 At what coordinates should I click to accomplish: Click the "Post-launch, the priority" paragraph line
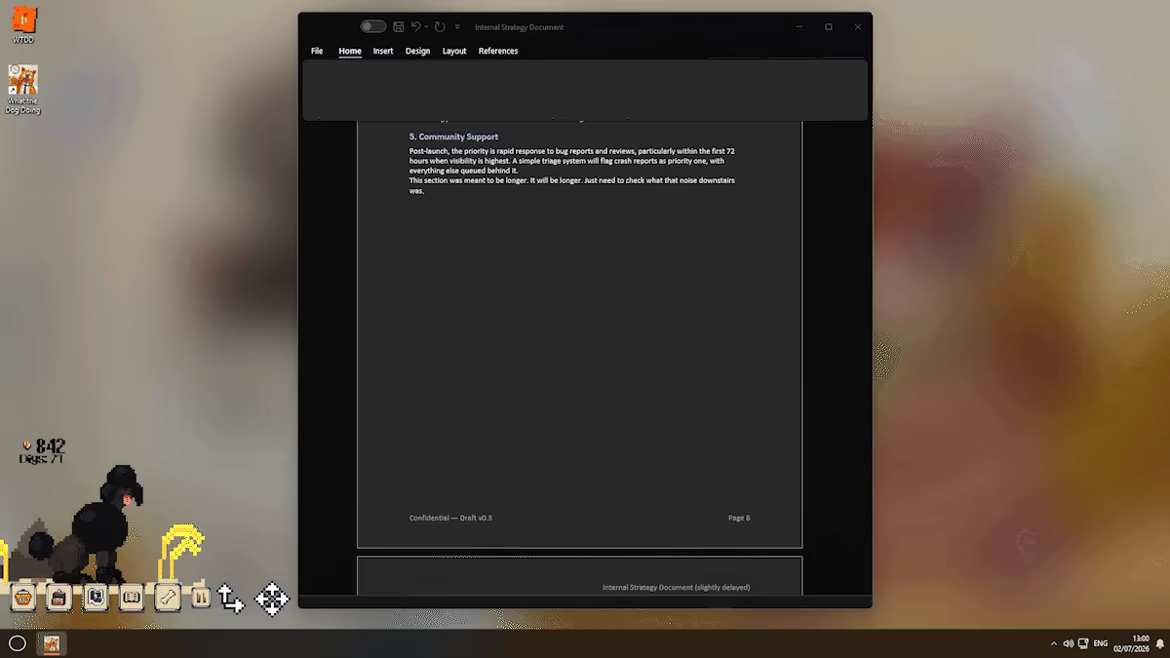click(x=572, y=151)
